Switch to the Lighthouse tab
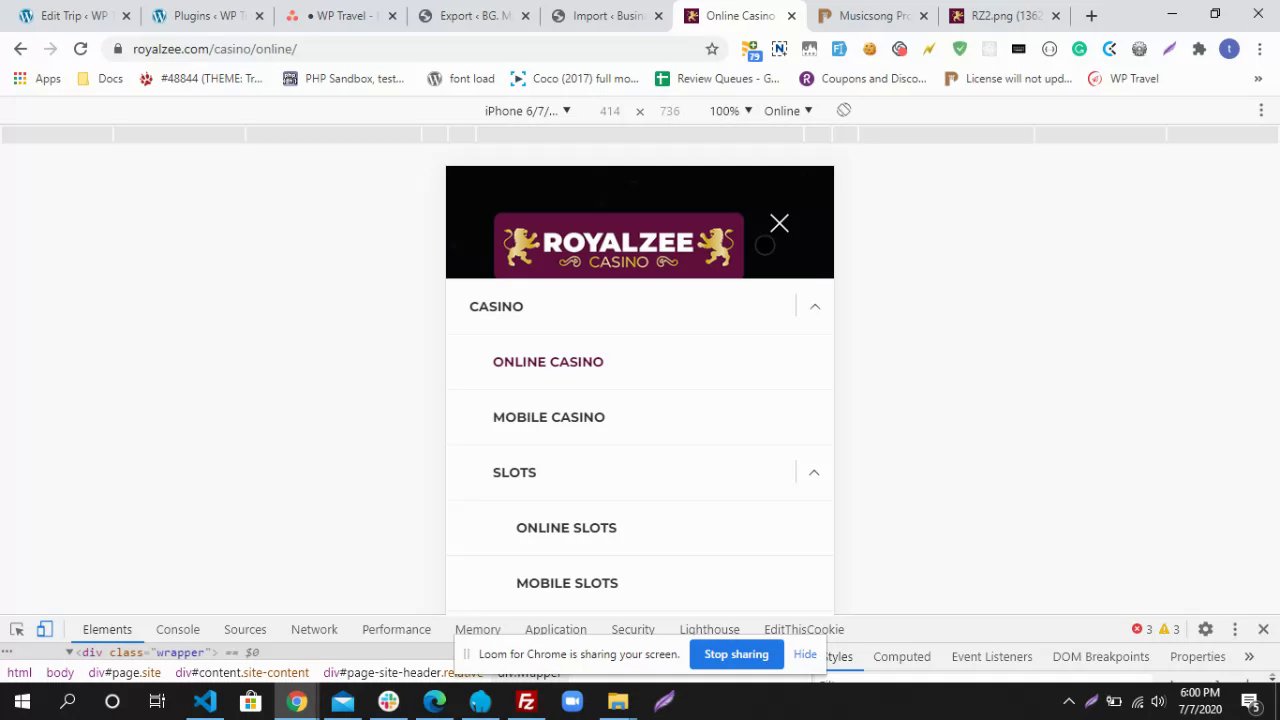The width and height of the screenshot is (1280, 720). pyautogui.click(x=709, y=629)
